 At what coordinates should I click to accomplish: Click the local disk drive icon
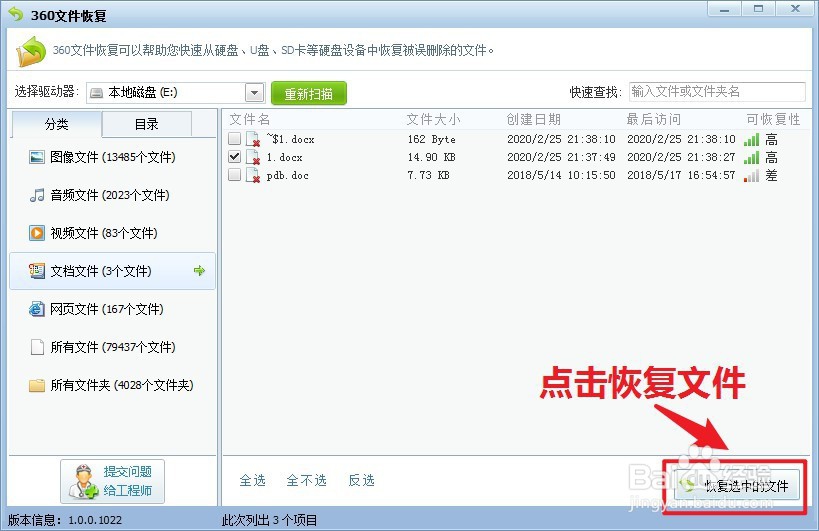[x=96, y=93]
